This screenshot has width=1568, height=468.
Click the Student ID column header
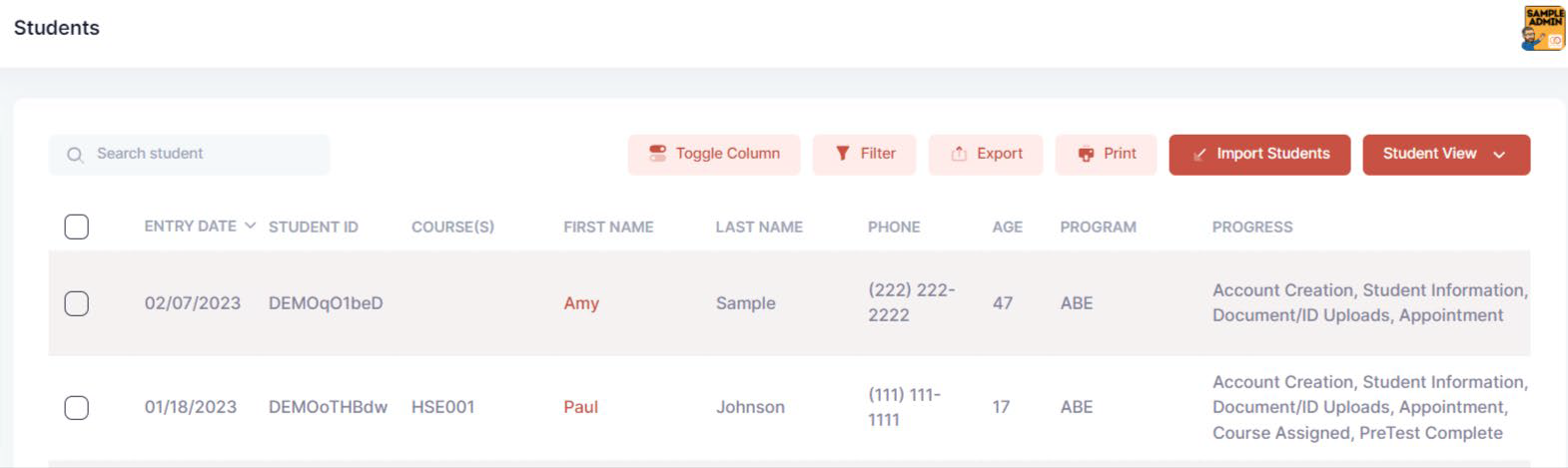[313, 227]
